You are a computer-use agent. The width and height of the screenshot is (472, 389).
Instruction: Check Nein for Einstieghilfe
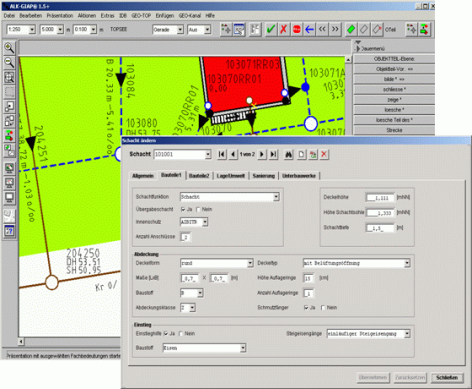[x=181, y=333]
